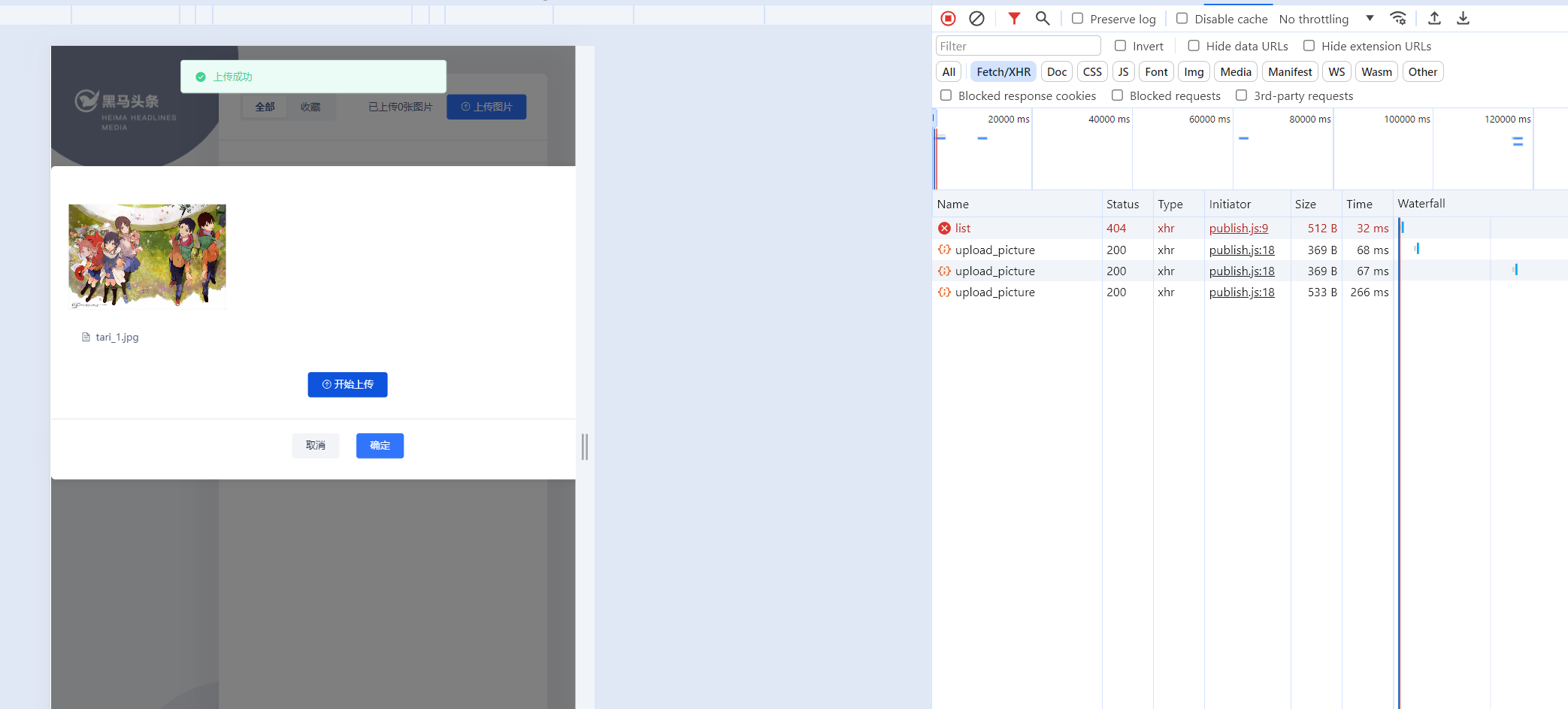
Task: Click the uploaded anime image thumbnail
Action: coord(147,256)
